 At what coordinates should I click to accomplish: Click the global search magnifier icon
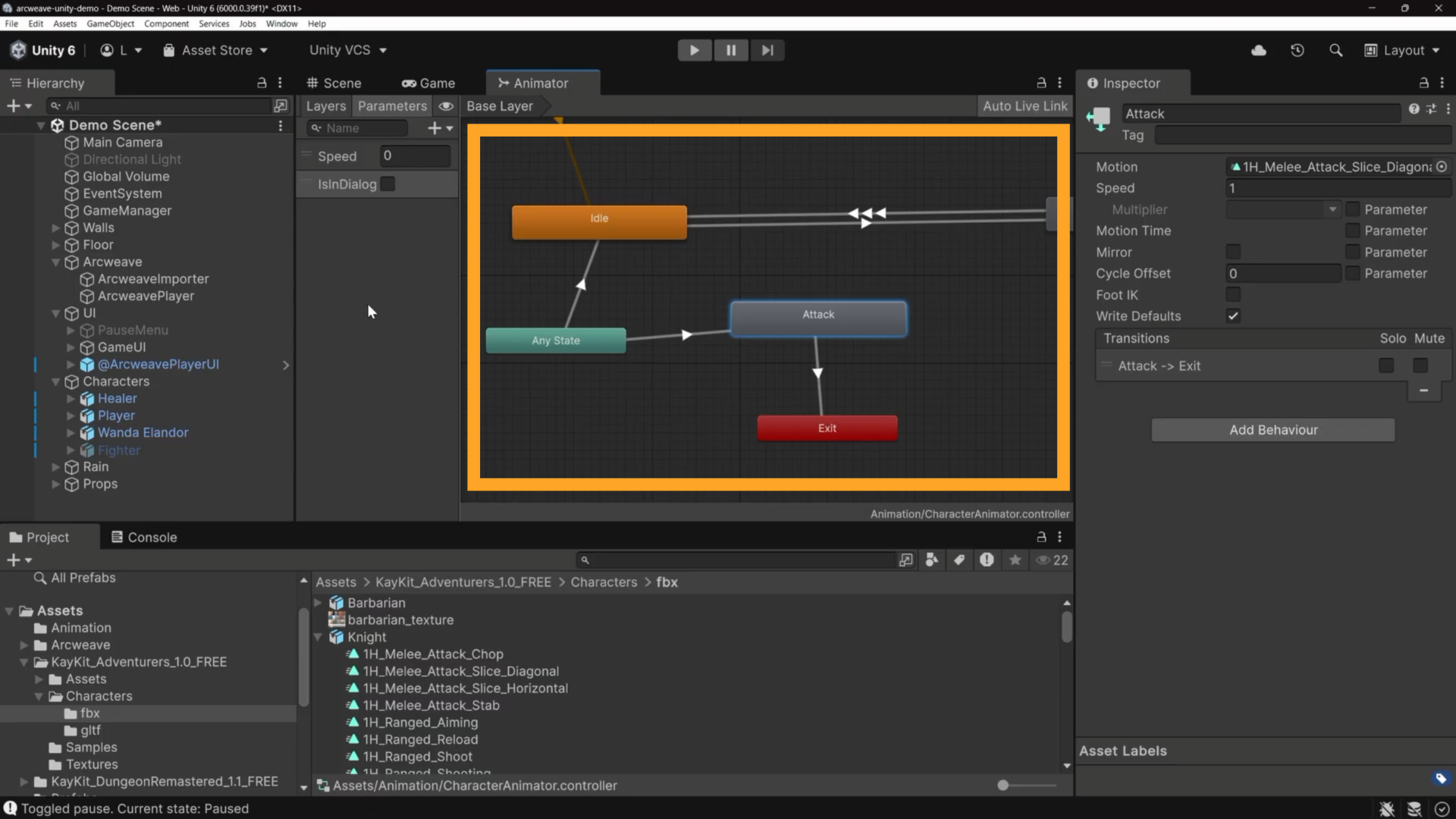[x=1335, y=50]
